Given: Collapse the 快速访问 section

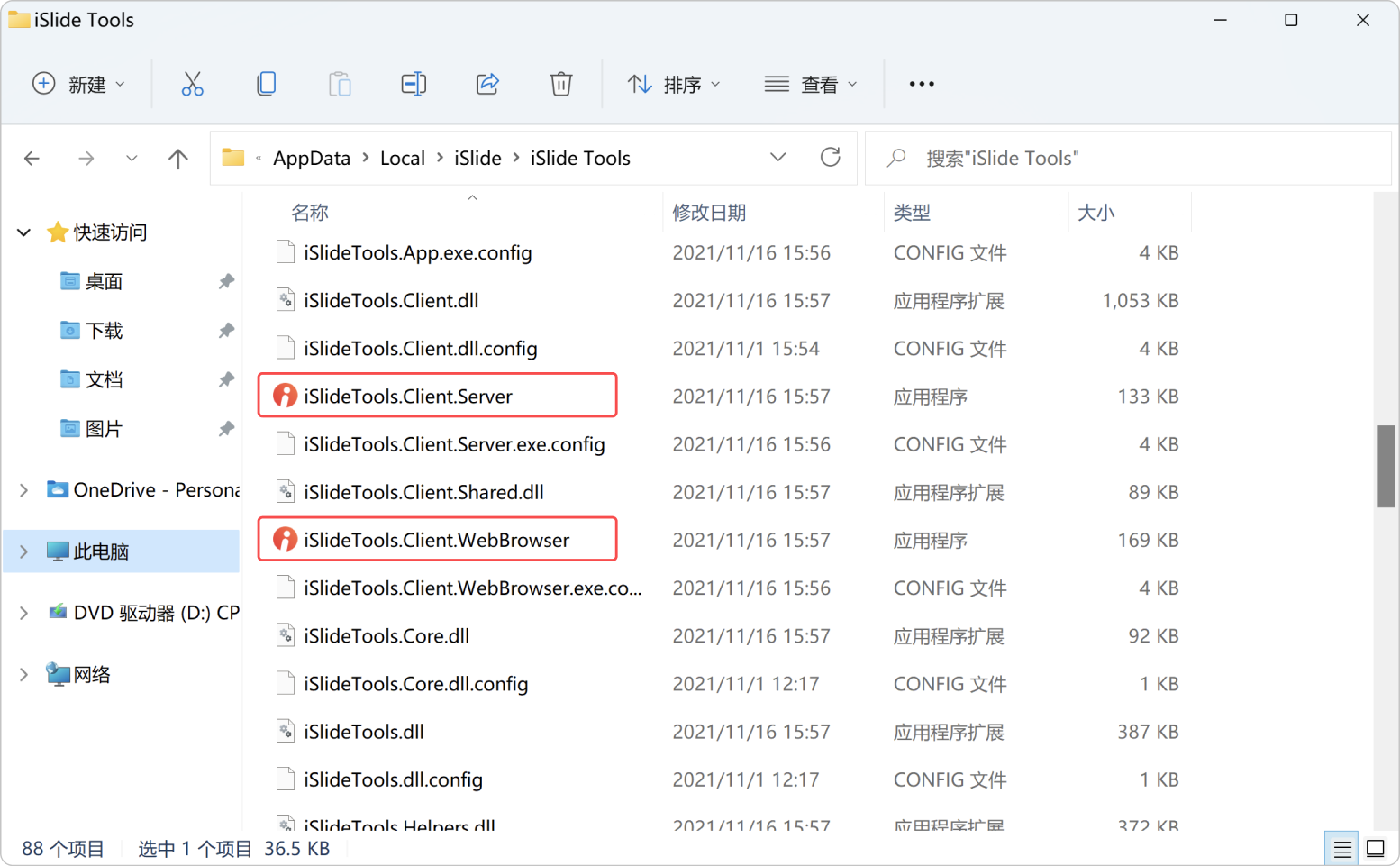Looking at the screenshot, I should point(24,232).
